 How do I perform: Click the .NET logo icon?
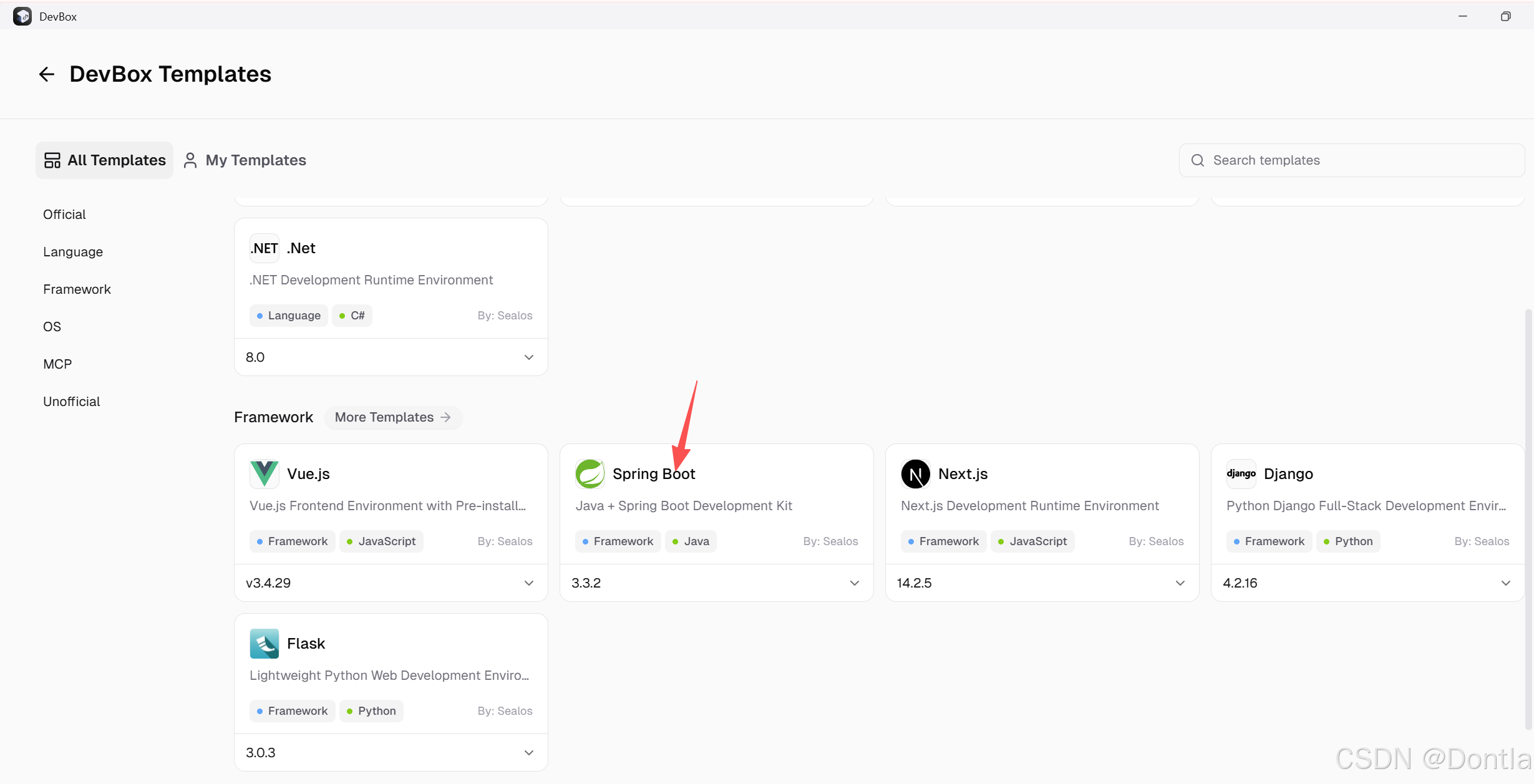[264, 248]
